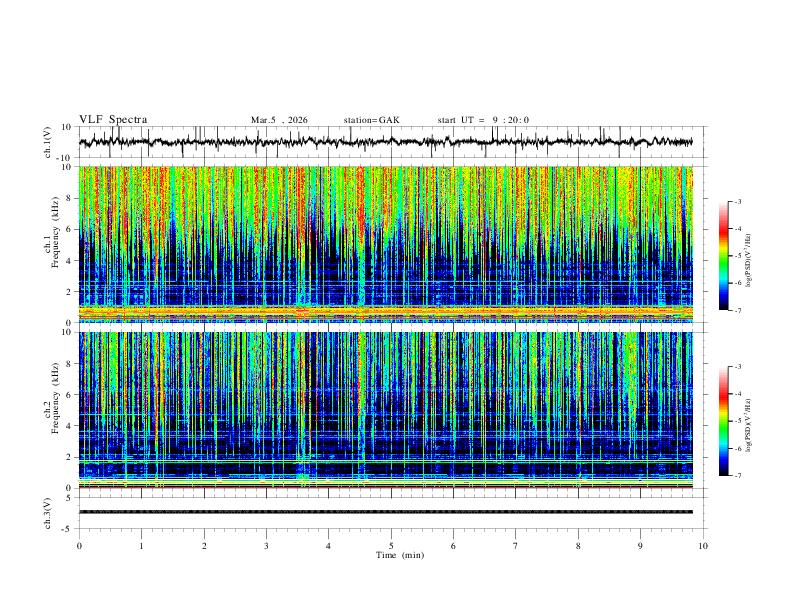This screenshot has height=612, width=792.
Task: Click the "5" tick on the time axis
Action: 391,546
